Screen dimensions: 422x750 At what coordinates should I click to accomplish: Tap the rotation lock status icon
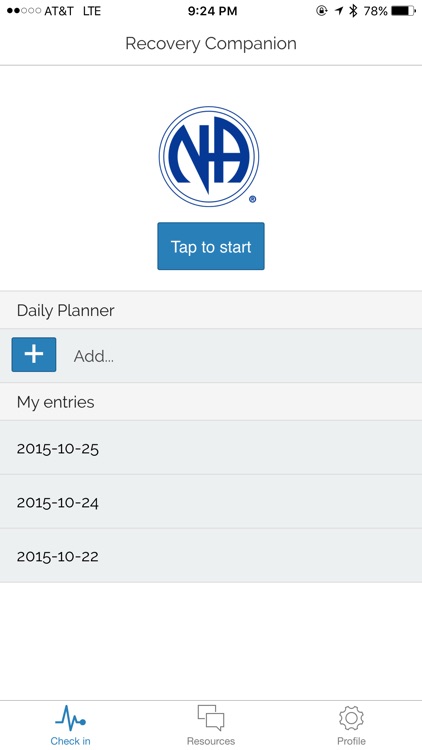click(x=322, y=11)
